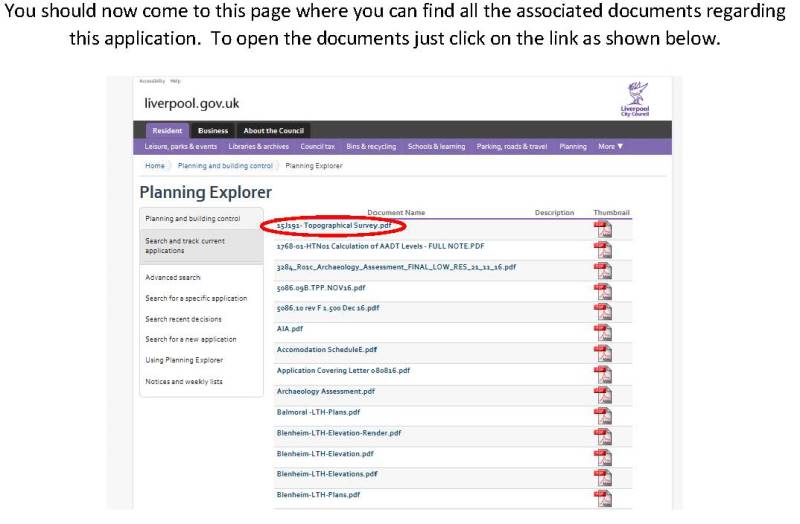Open 15J191- Topographical Survey.pdf link
Viewport: 800px width, 524px height.
pyautogui.click(x=334, y=225)
